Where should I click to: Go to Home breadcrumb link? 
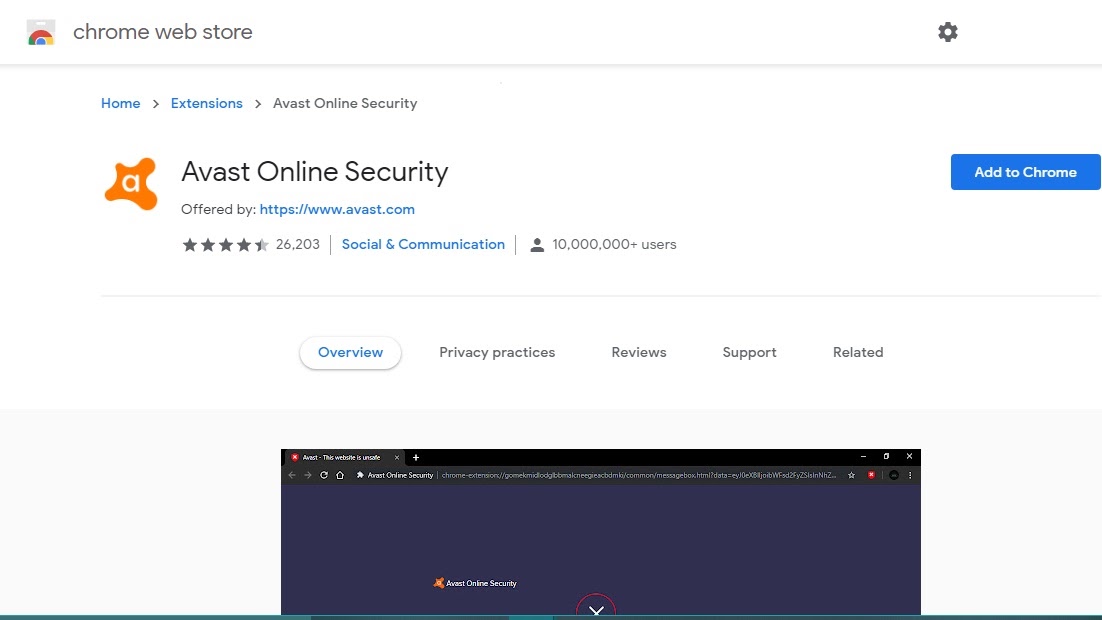click(x=120, y=103)
